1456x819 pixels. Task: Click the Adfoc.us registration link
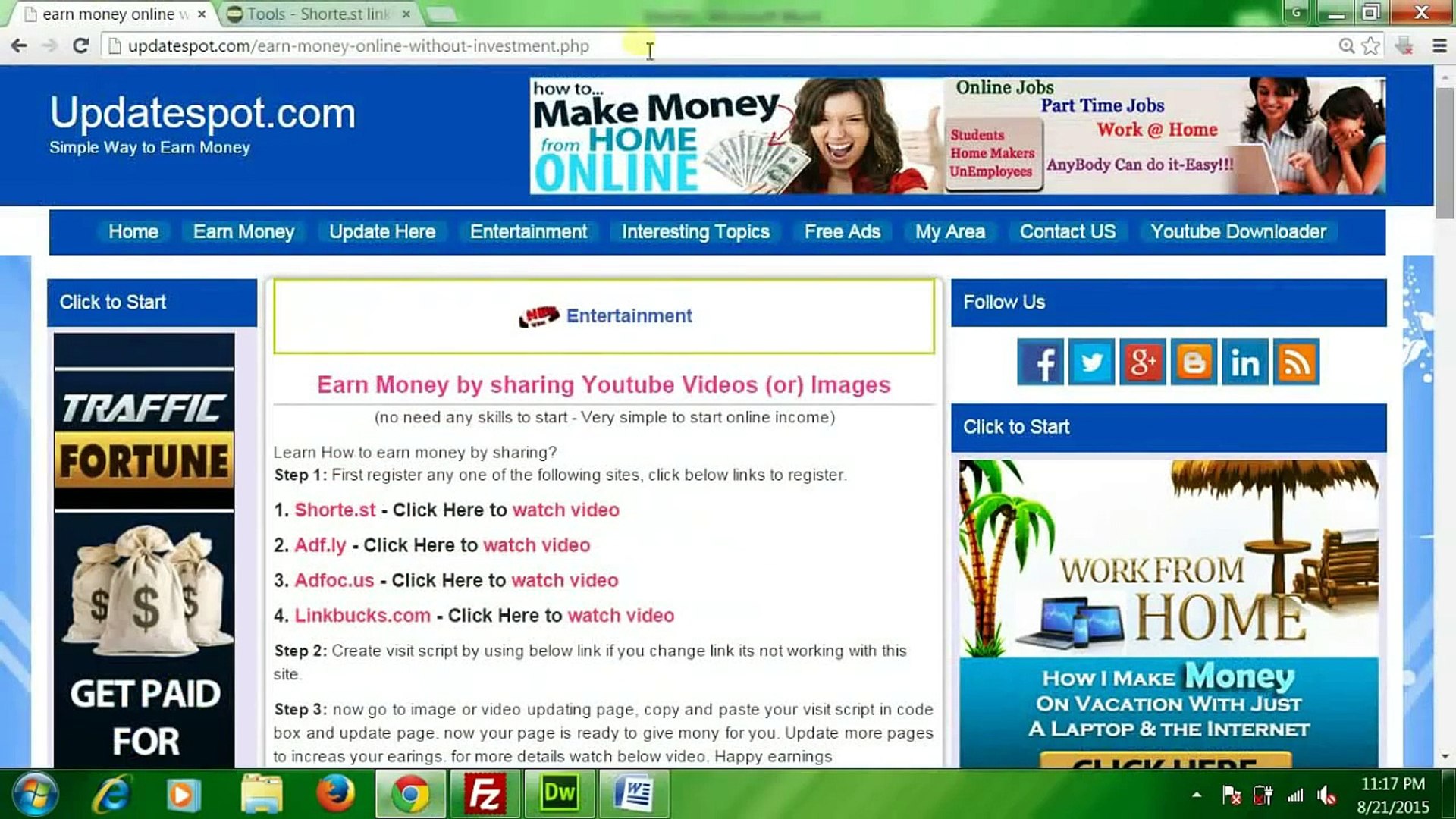[334, 581]
